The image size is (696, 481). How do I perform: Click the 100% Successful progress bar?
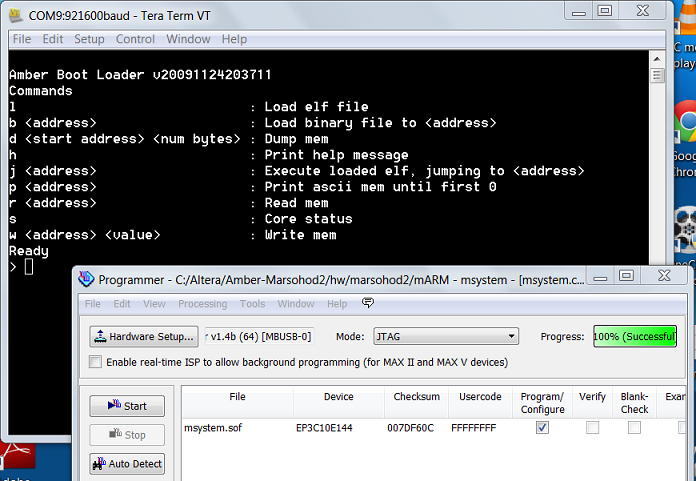[x=635, y=336]
